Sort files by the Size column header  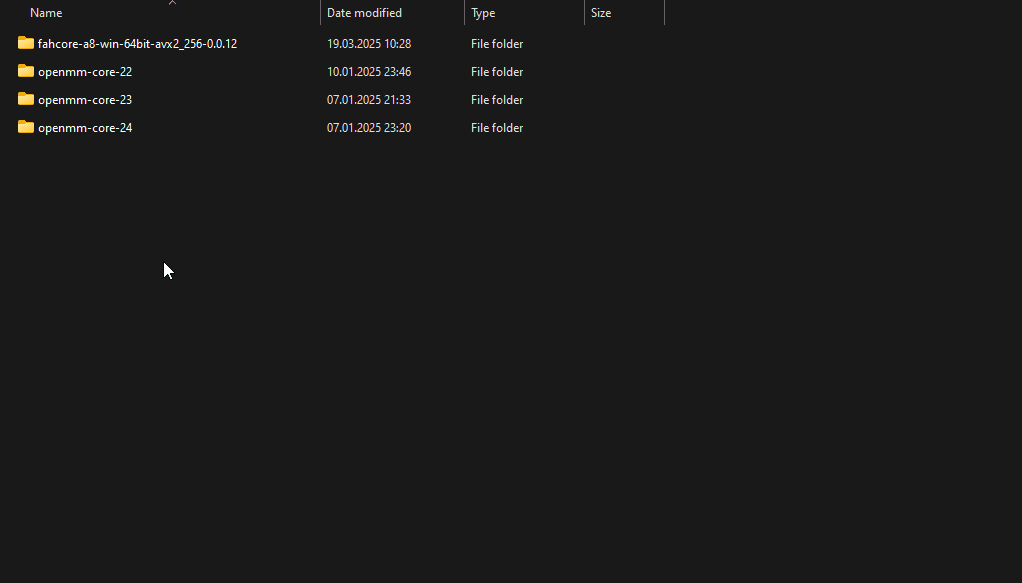(601, 13)
